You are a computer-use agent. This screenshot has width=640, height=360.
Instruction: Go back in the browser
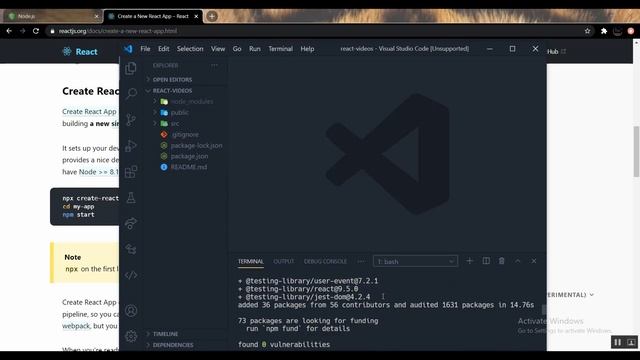(x=9, y=31)
